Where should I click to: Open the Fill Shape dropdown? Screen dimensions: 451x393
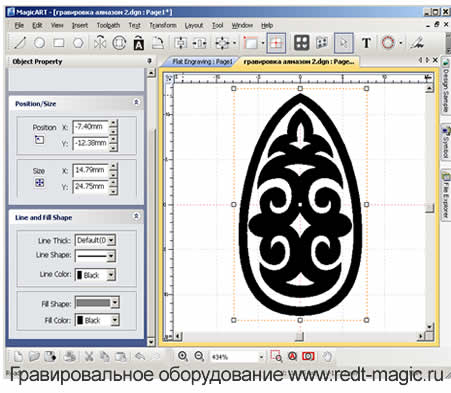point(115,303)
